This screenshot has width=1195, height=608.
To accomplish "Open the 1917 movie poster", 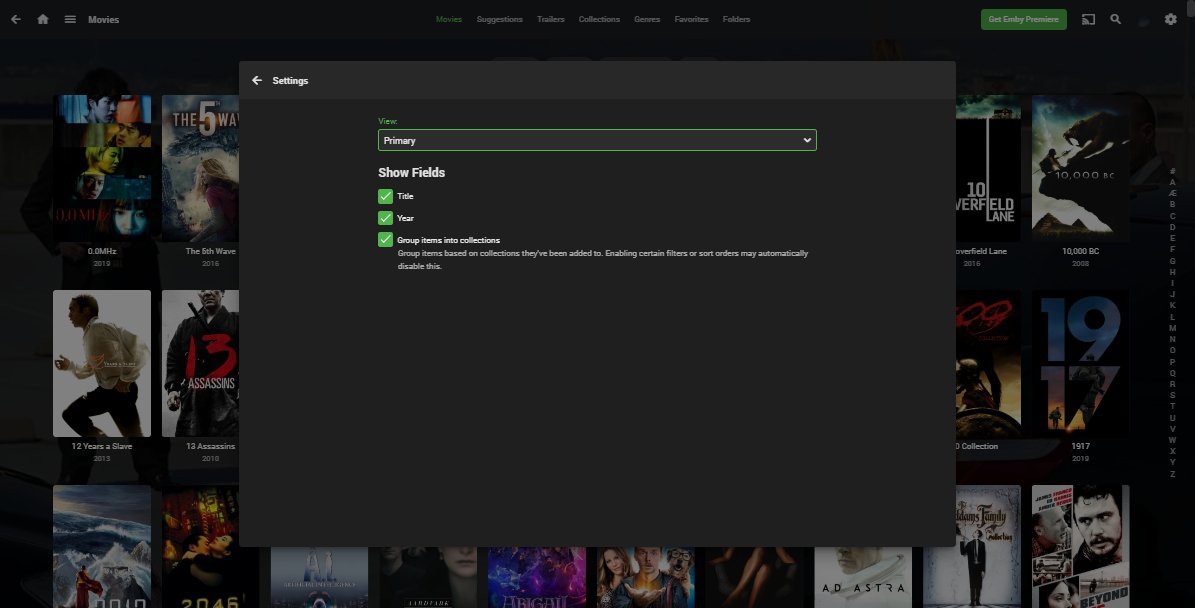I will tap(1080, 363).
